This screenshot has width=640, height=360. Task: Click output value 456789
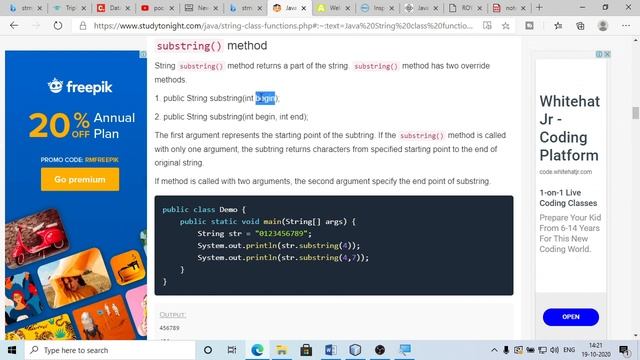click(x=169, y=328)
